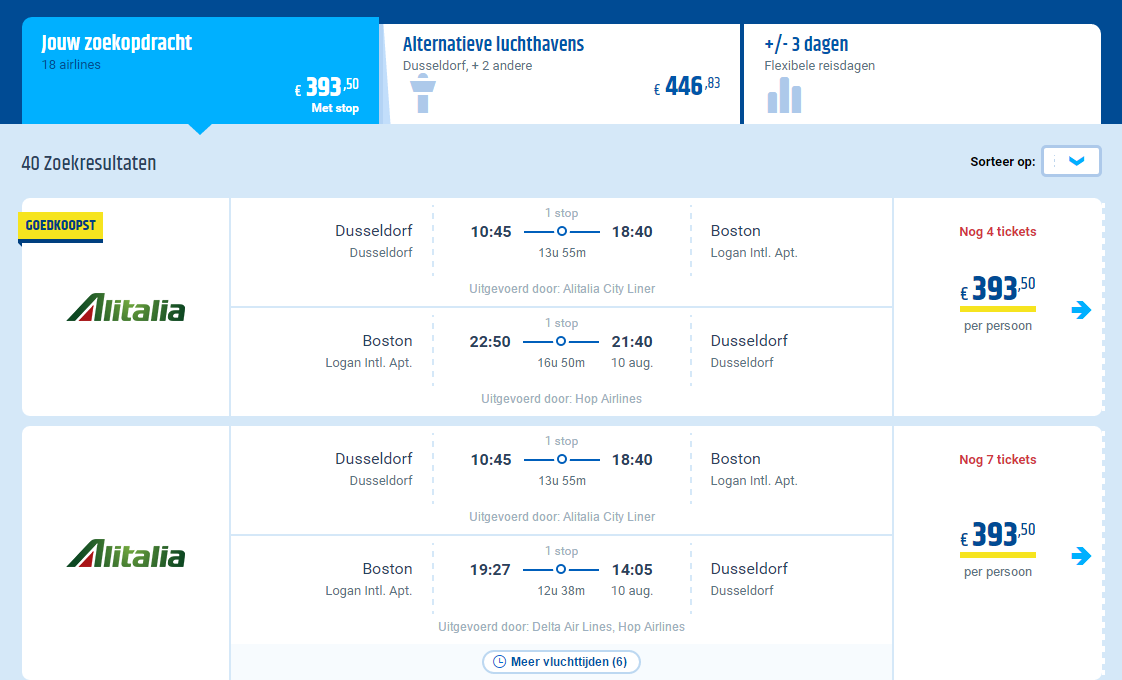The image size is (1122, 680).
Task: Select the € 393,50 price of first result
Action: tap(997, 289)
